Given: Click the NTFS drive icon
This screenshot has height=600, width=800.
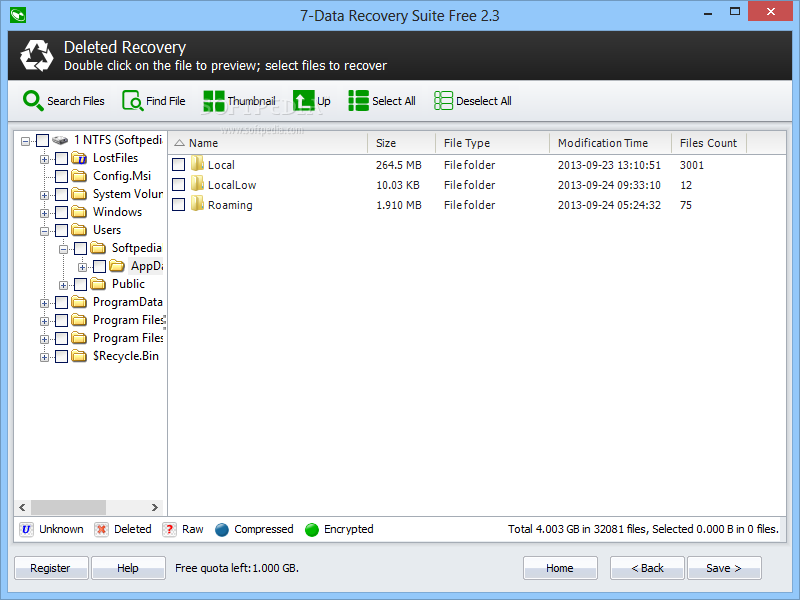Looking at the screenshot, I should click(x=60, y=140).
